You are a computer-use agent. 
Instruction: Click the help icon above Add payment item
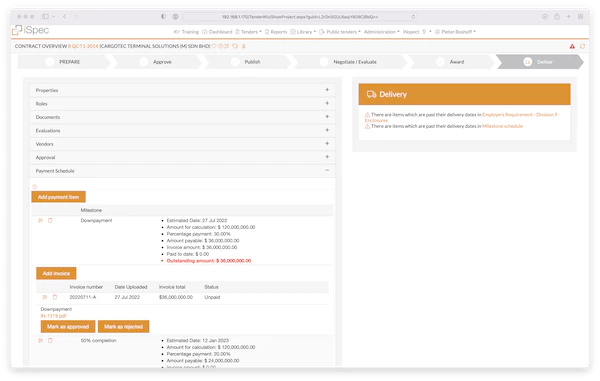click(x=34, y=187)
